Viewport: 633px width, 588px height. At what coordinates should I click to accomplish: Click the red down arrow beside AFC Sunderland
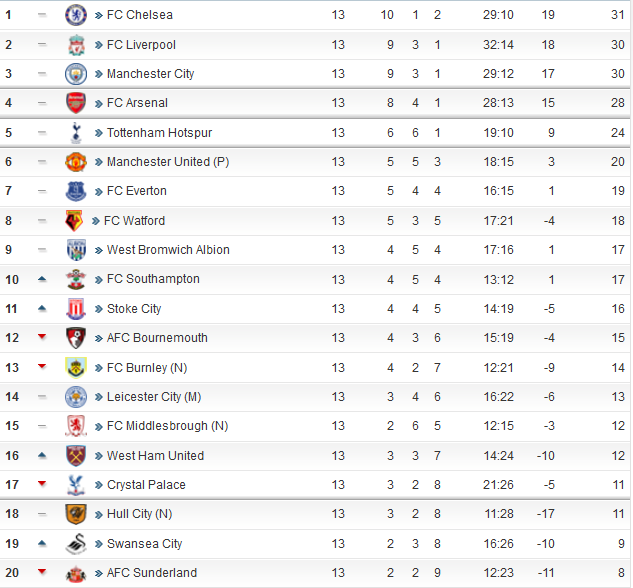pos(42,571)
